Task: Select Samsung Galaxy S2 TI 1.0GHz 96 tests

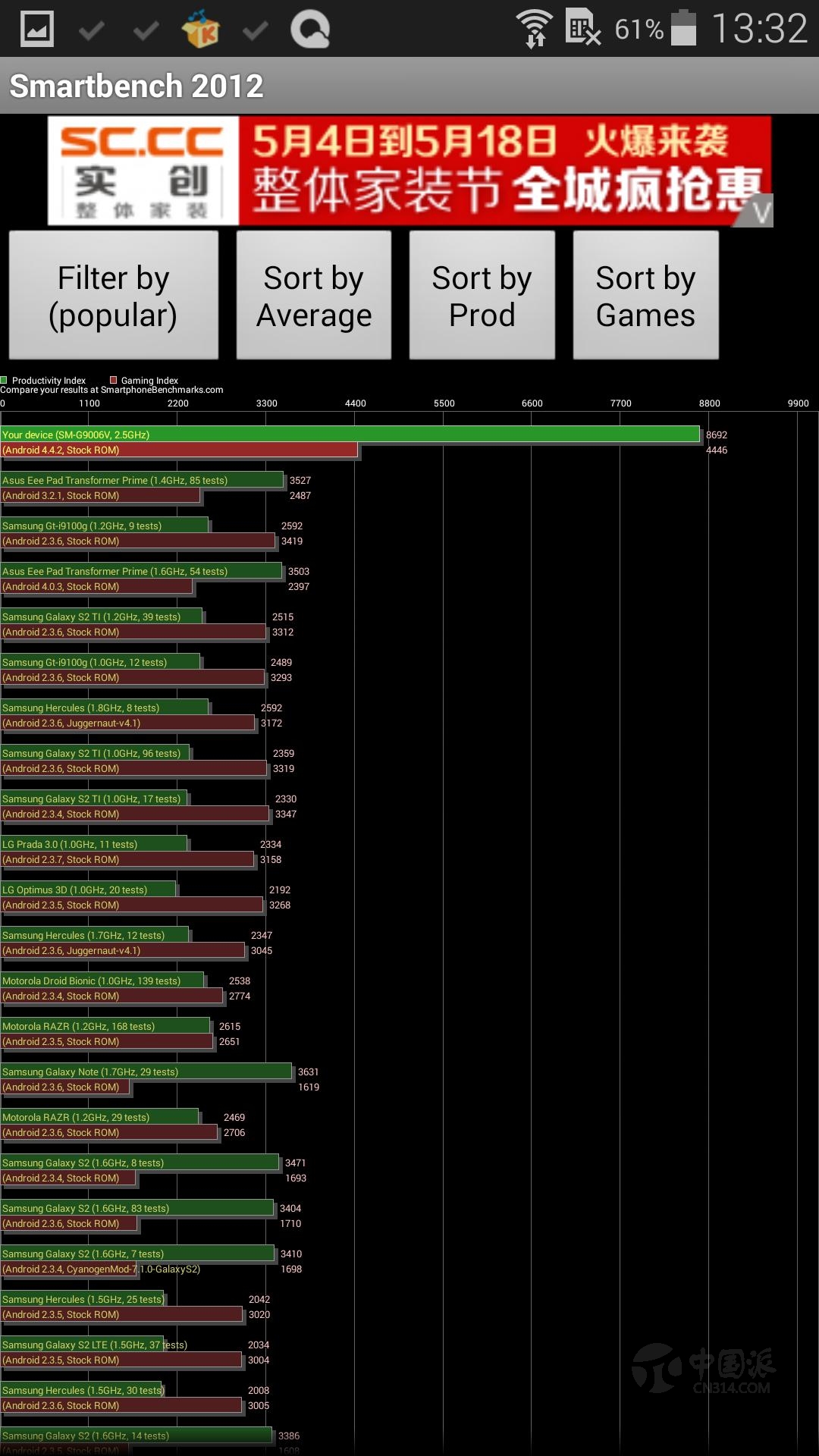Action: pos(95,753)
